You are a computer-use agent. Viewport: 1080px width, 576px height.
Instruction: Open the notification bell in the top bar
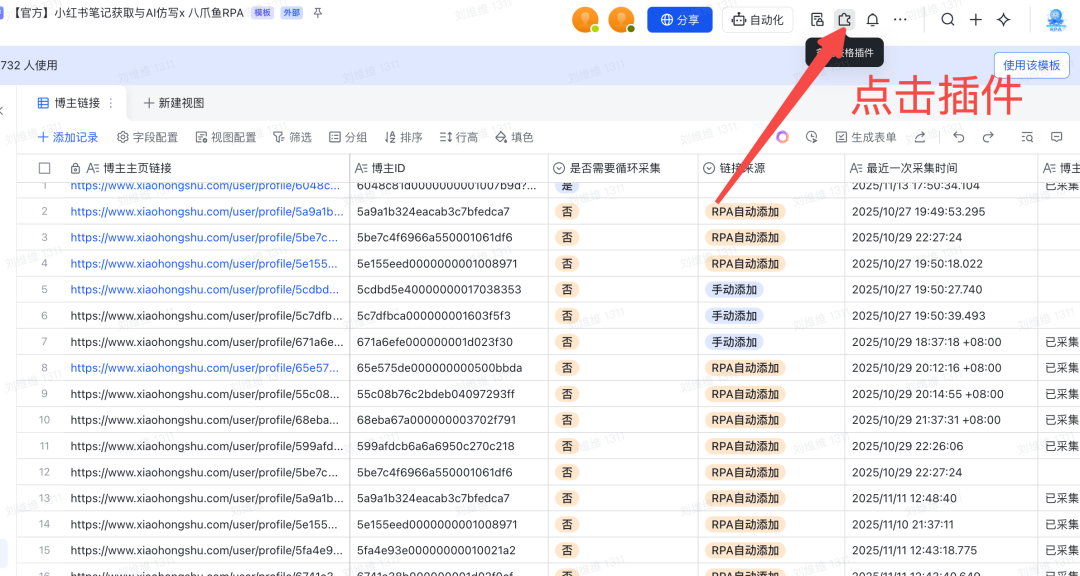coord(873,20)
